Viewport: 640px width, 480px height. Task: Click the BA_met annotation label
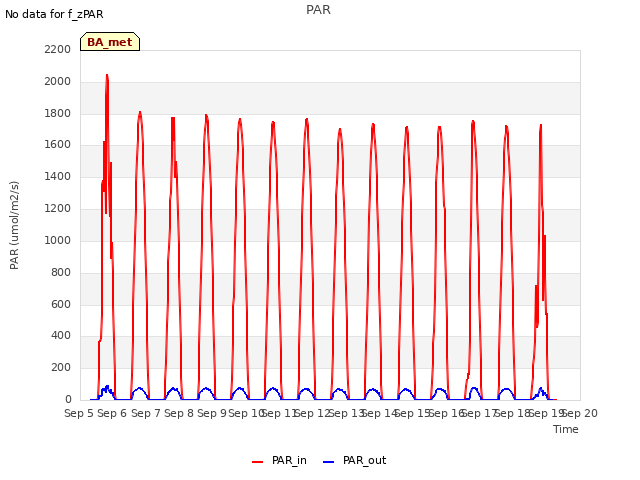click(x=110, y=42)
